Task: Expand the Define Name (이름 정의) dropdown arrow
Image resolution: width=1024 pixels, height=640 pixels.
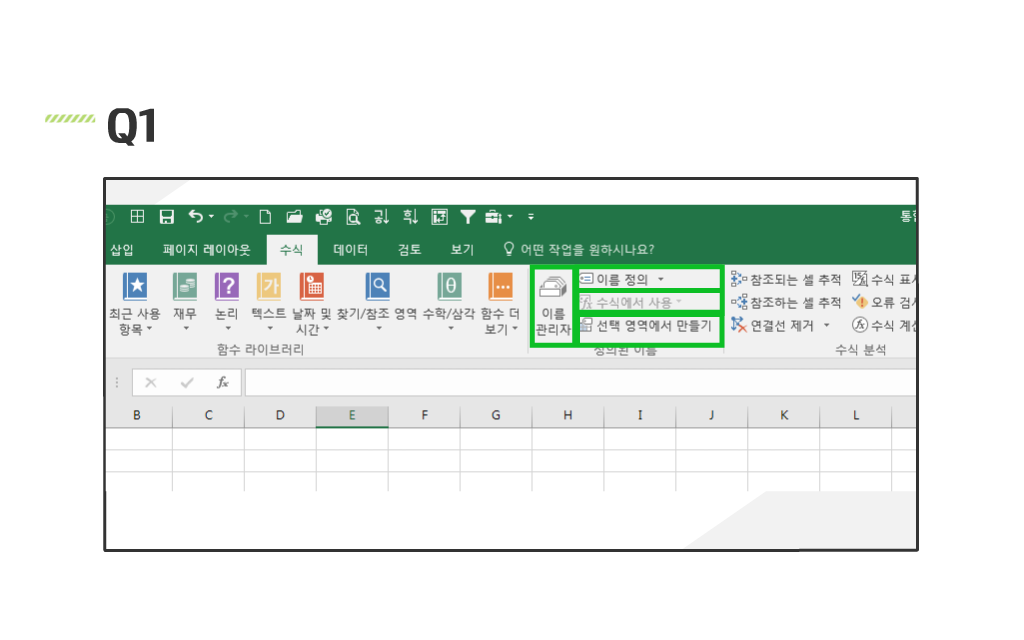Action: pyautogui.click(x=661, y=279)
